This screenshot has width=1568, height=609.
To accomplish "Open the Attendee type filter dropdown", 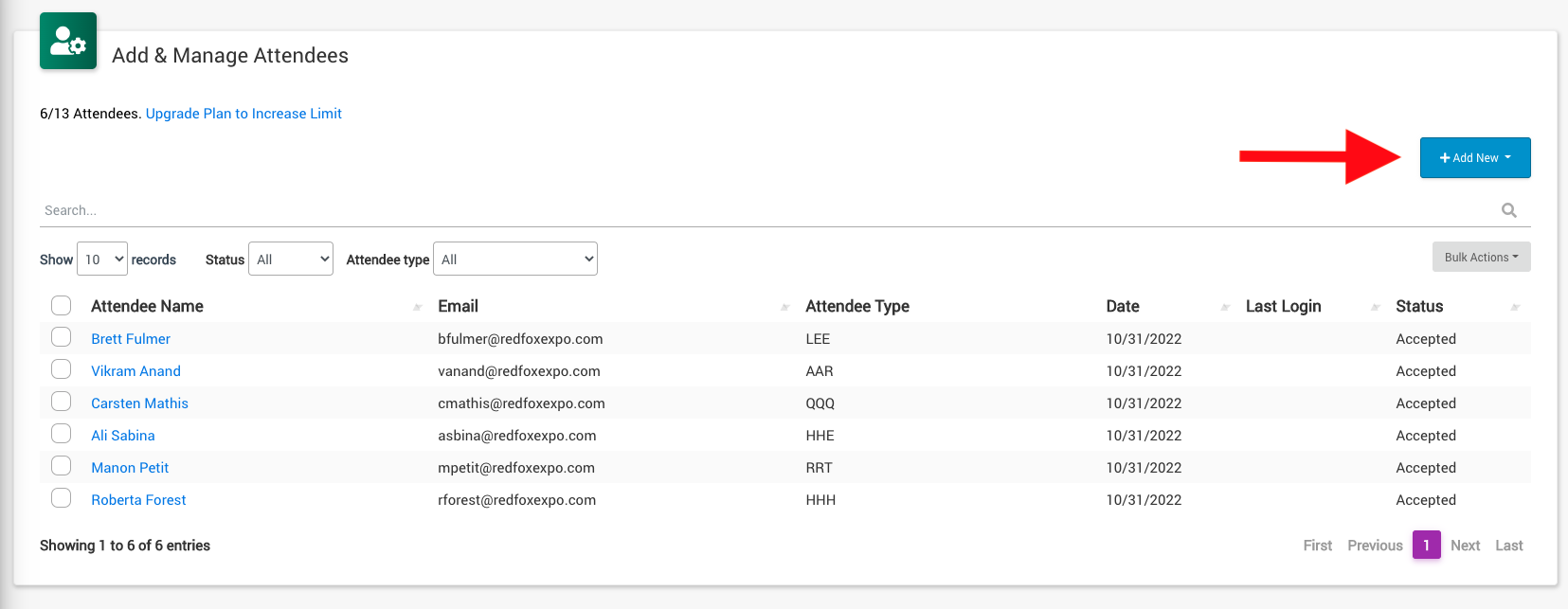I will (514, 260).
